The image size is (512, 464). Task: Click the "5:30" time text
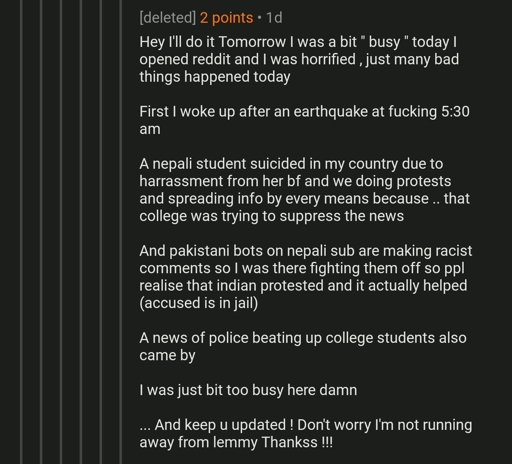click(455, 112)
